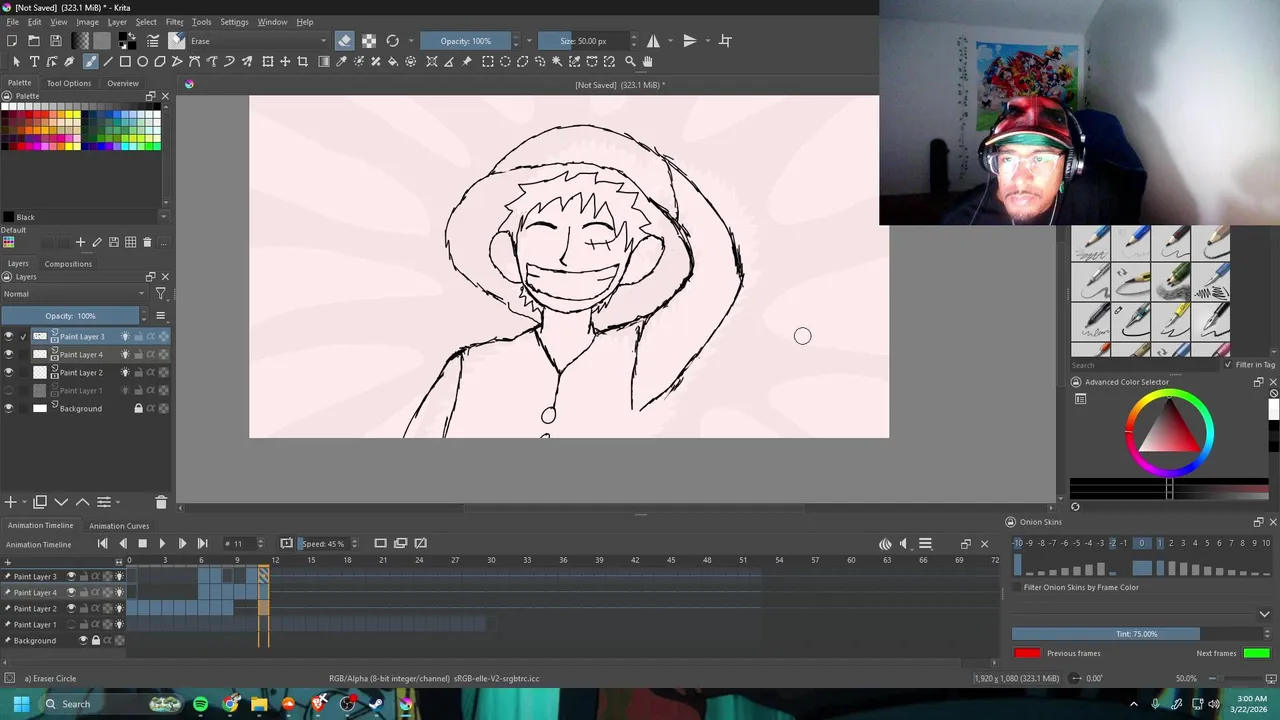Select the Ellipse tool

(x=143, y=62)
